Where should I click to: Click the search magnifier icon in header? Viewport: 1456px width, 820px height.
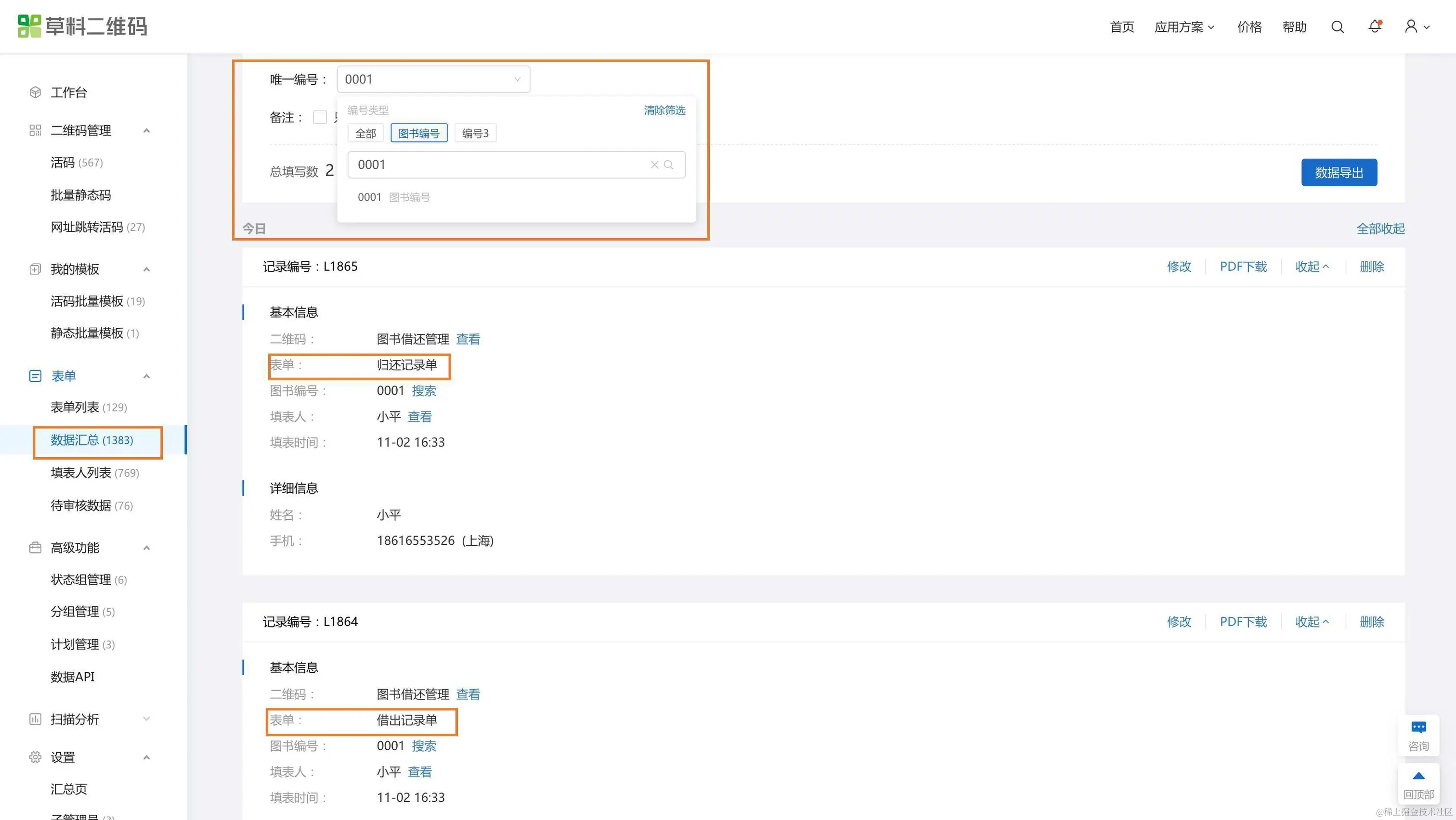pos(1337,27)
